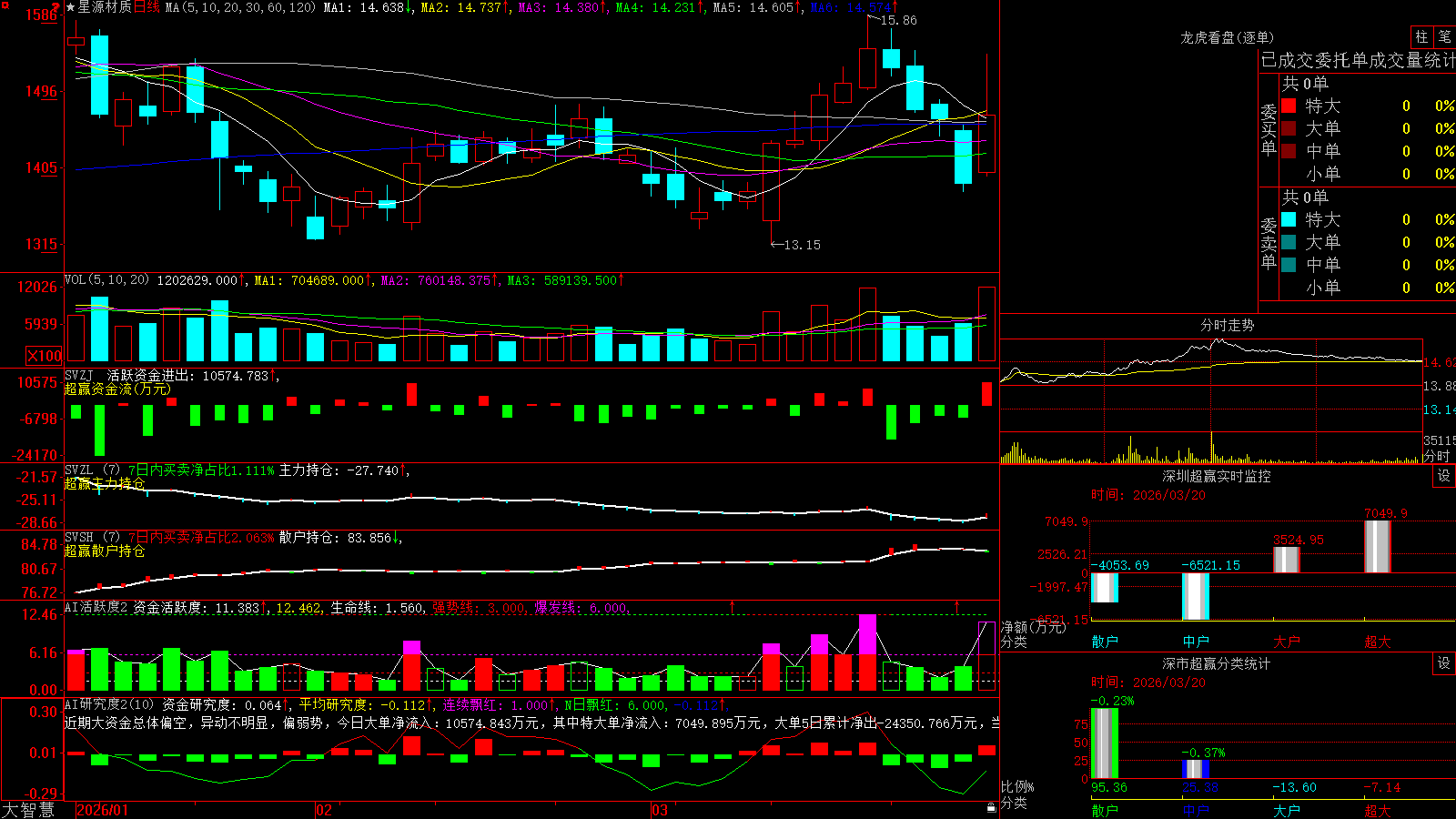Viewport: 1456px width, 819px height.
Task: Click the red question mark icon at top-left
Action: coord(56,8)
